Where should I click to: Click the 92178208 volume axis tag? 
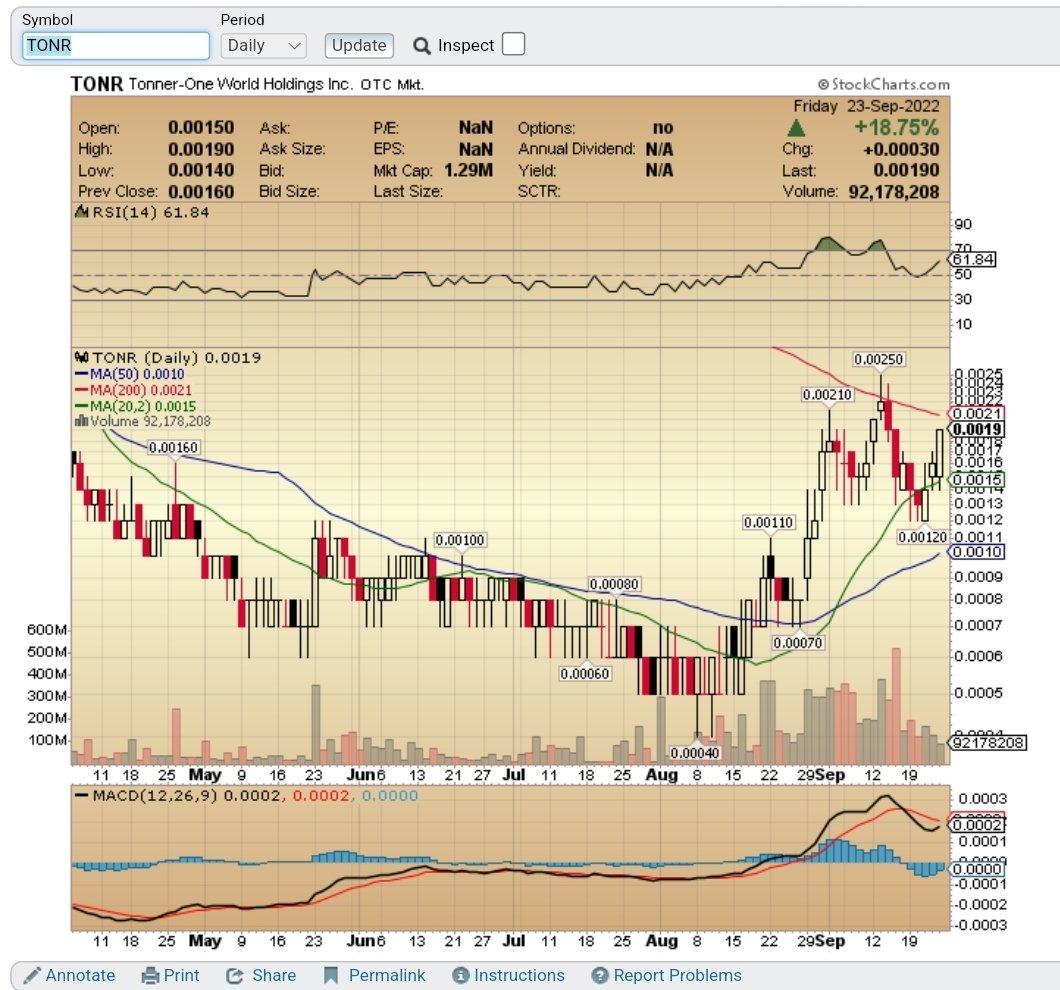tap(988, 742)
